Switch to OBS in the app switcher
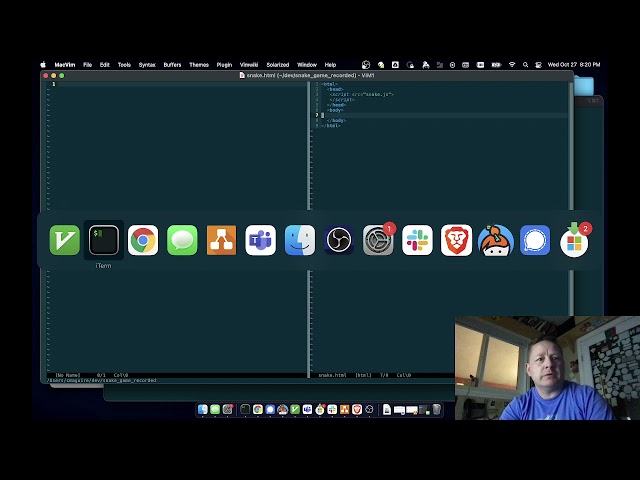The image size is (640, 480). 339,240
